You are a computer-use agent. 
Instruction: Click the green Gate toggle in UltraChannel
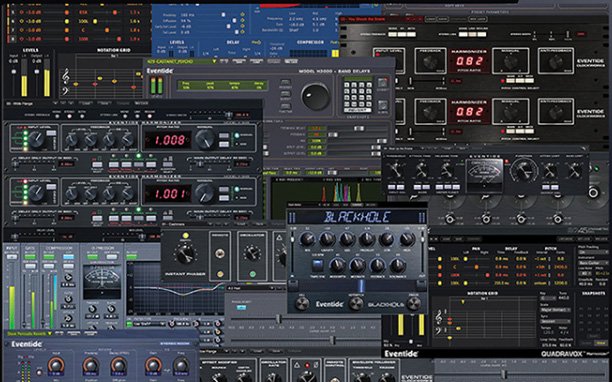point(30,257)
